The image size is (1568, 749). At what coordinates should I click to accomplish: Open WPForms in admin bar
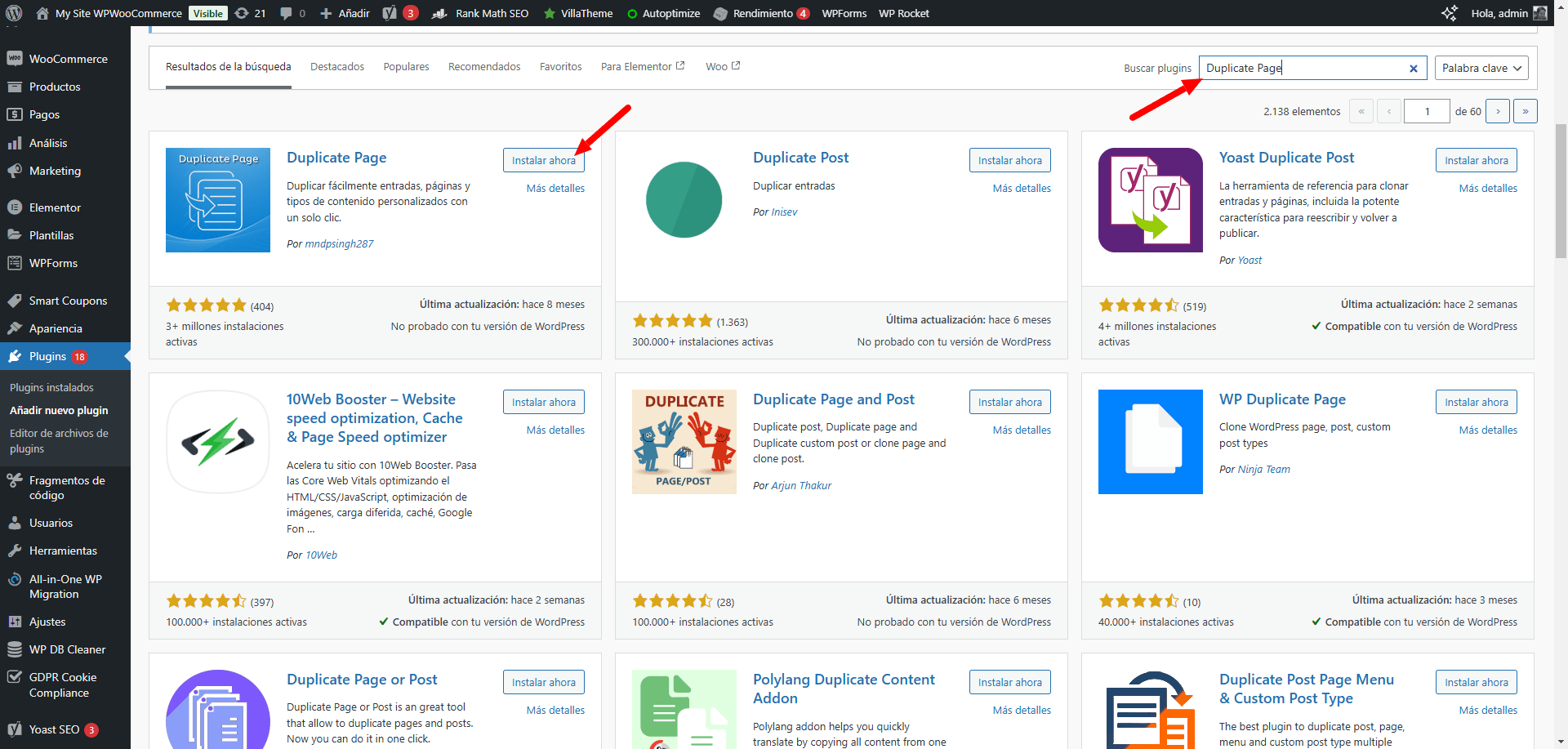tap(844, 13)
